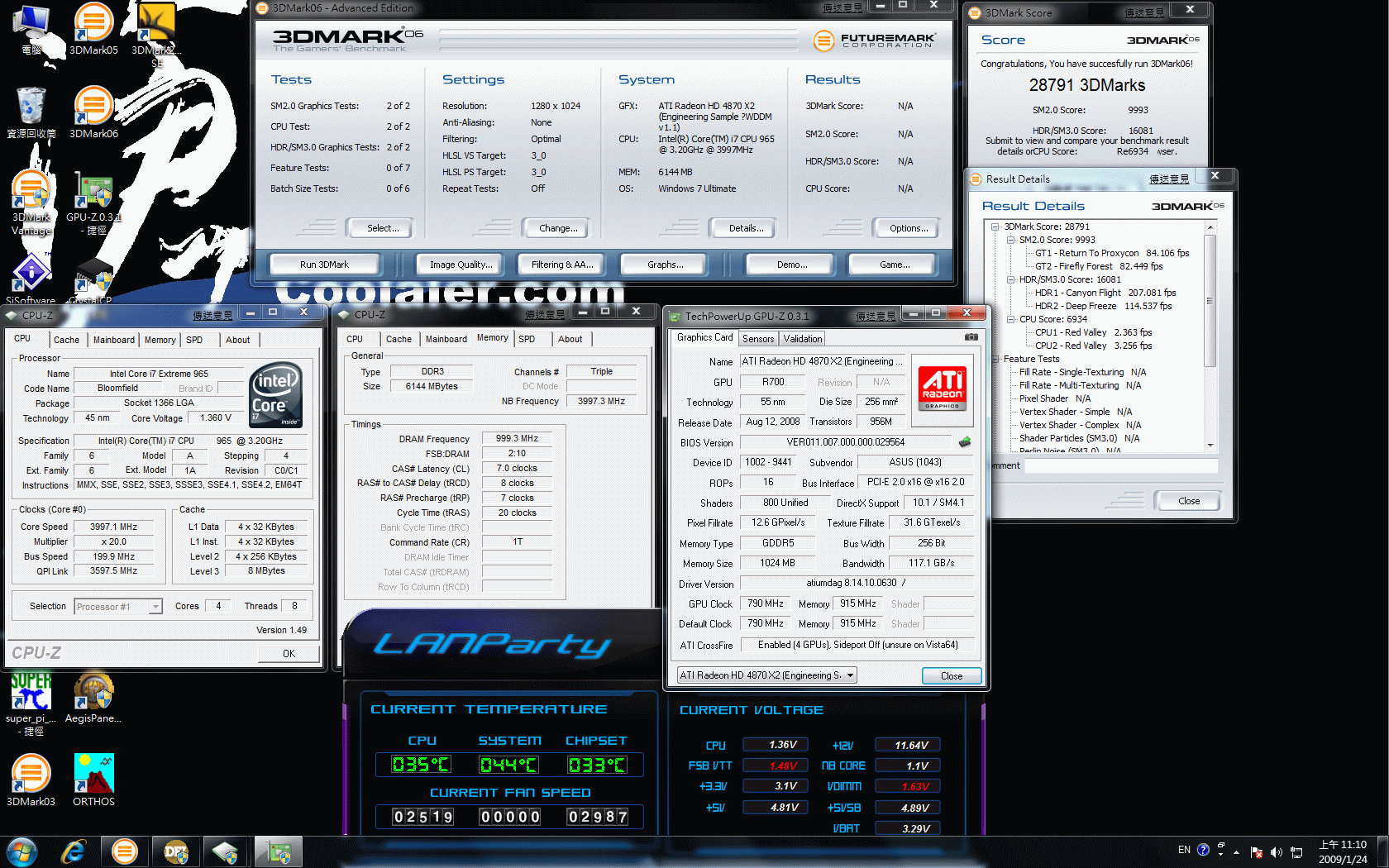Click the BIOS save chip icon in GPU-Z

click(964, 442)
